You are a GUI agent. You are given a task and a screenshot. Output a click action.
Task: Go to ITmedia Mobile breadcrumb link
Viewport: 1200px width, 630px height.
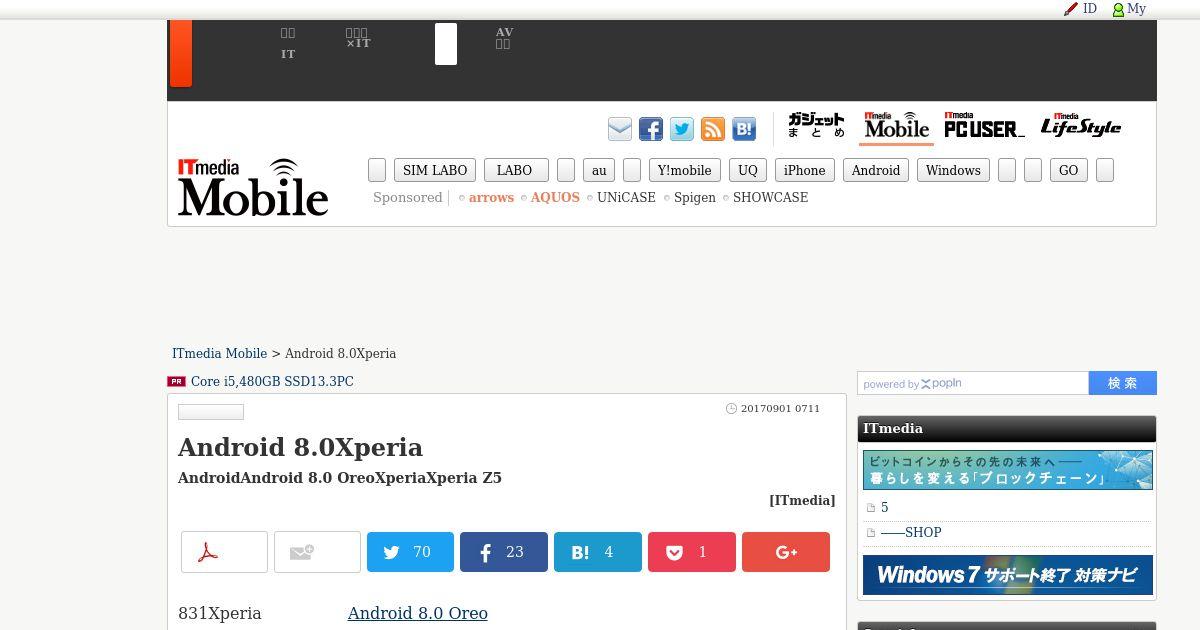219,353
